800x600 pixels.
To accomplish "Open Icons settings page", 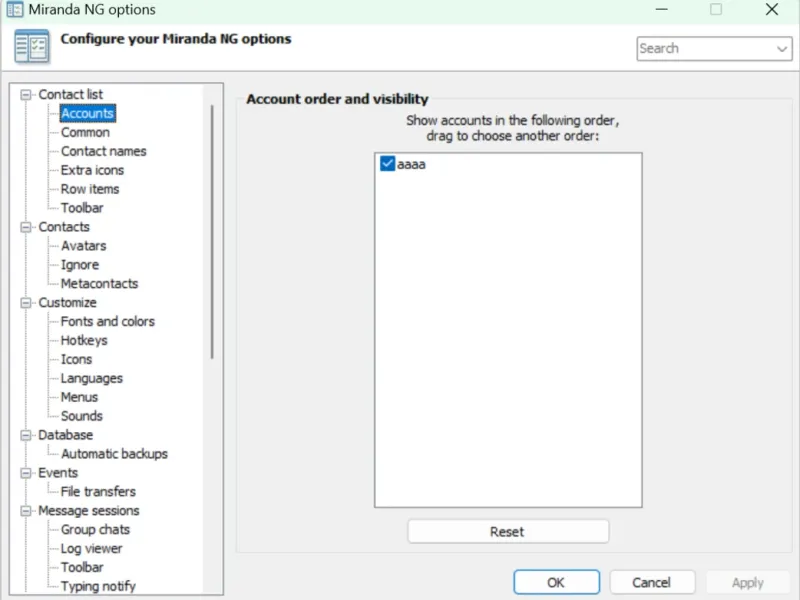I will pyautogui.click(x=77, y=359).
